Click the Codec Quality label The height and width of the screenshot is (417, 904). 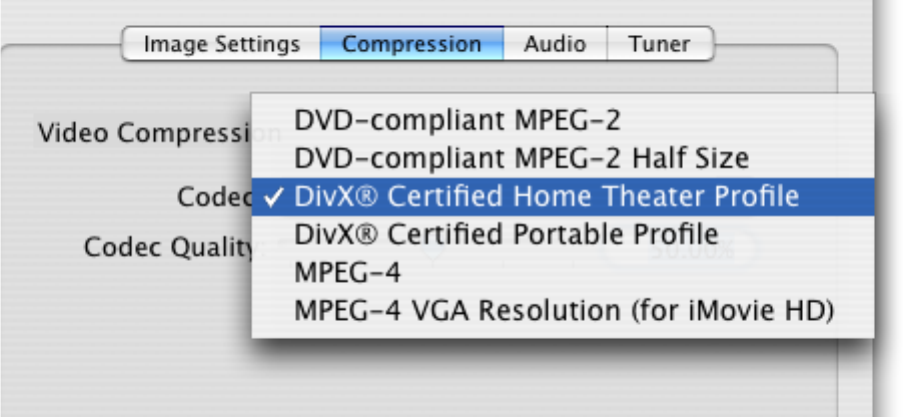(x=166, y=247)
